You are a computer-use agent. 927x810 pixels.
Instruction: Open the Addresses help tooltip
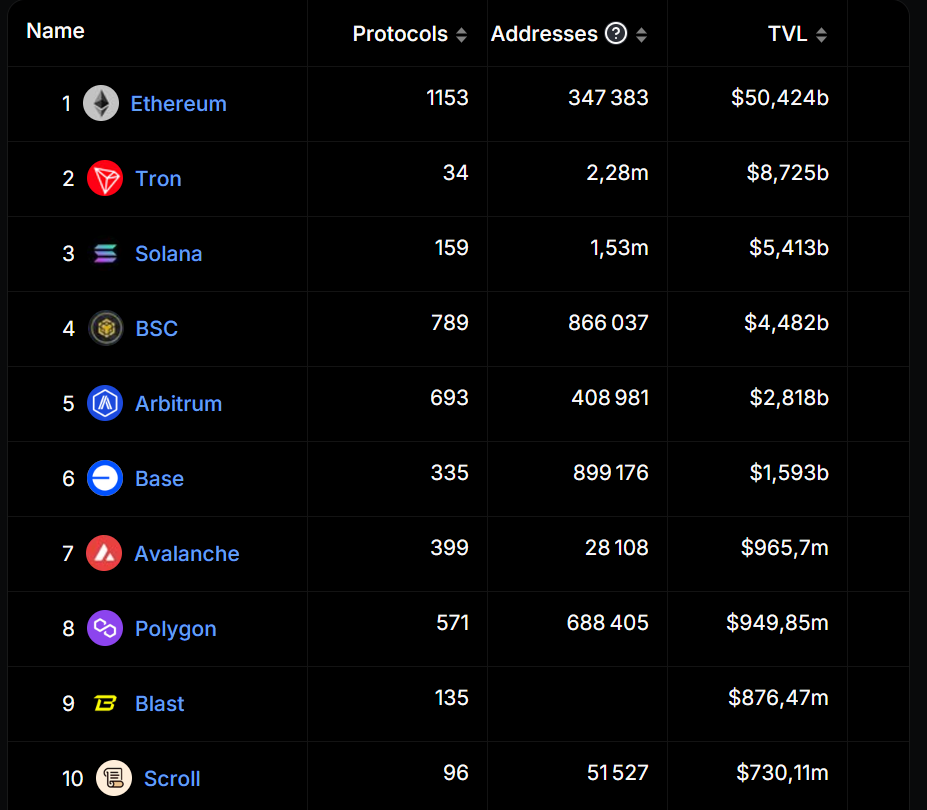point(617,33)
